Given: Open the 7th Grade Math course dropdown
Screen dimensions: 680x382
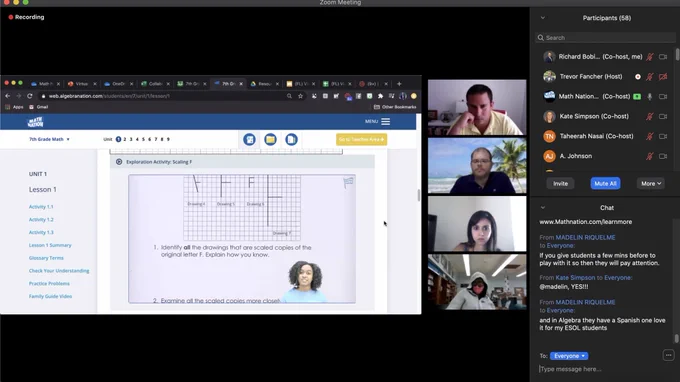Looking at the screenshot, I should point(49,139).
